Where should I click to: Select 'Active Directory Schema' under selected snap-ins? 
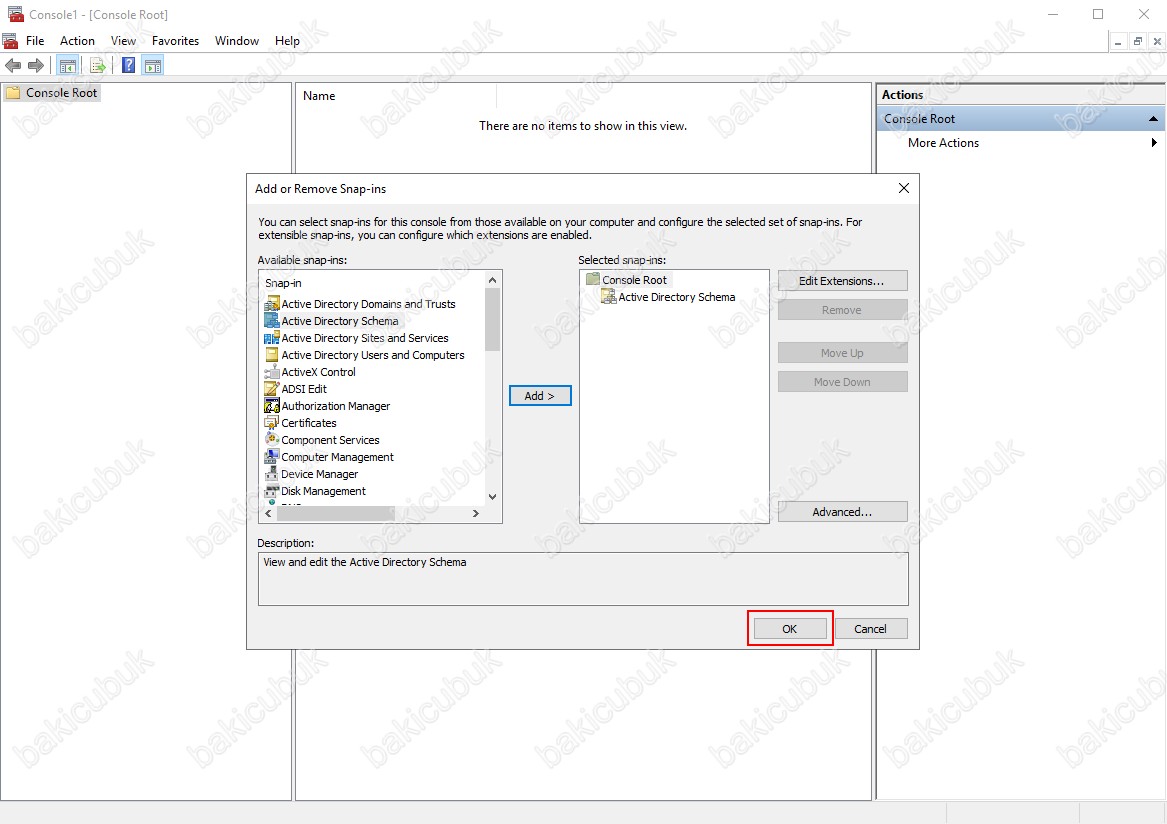(x=677, y=297)
